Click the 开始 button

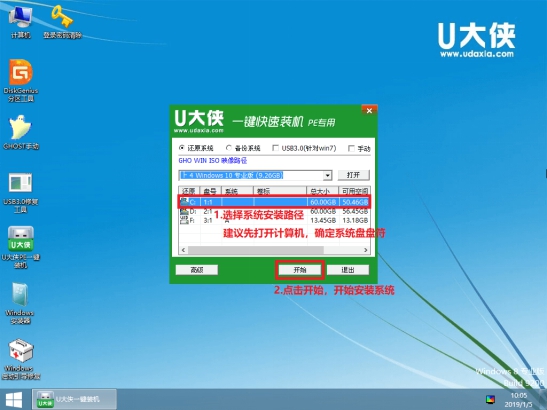[x=300, y=270]
